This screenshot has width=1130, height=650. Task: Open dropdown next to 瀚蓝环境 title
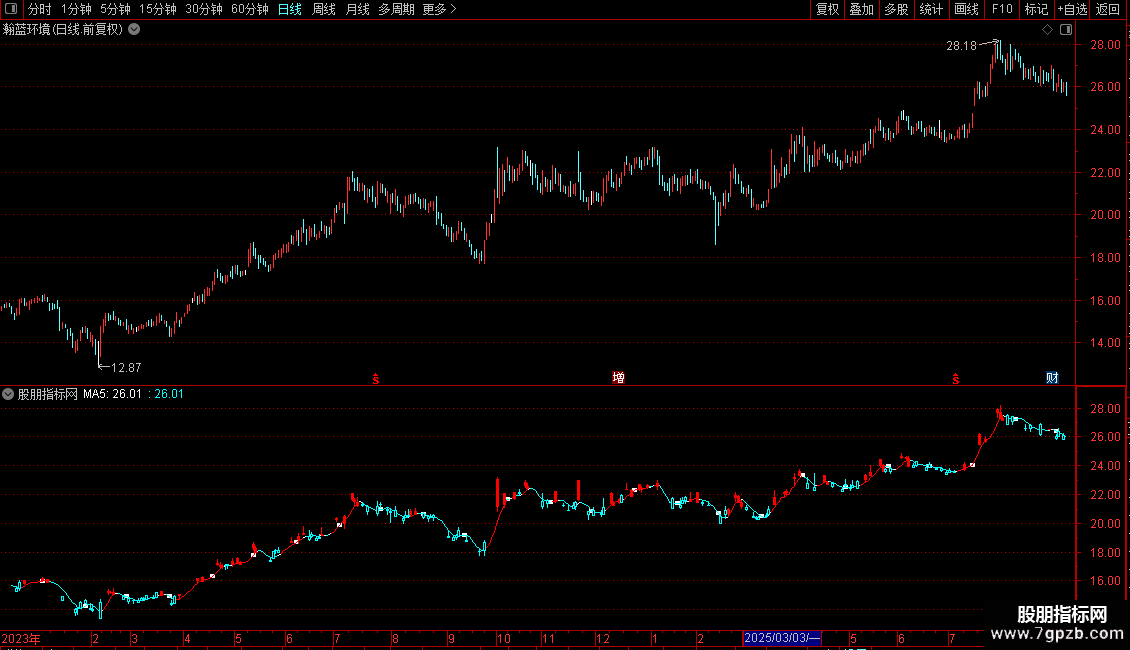tap(134, 30)
